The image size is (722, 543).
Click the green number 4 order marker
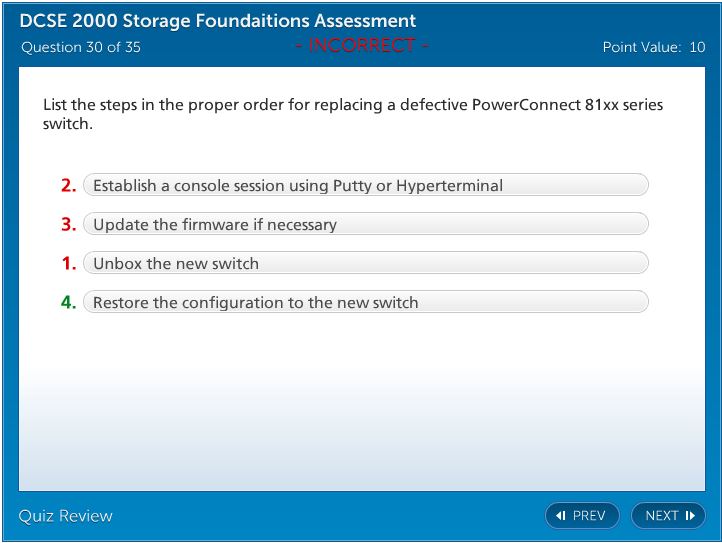coord(68,302)
